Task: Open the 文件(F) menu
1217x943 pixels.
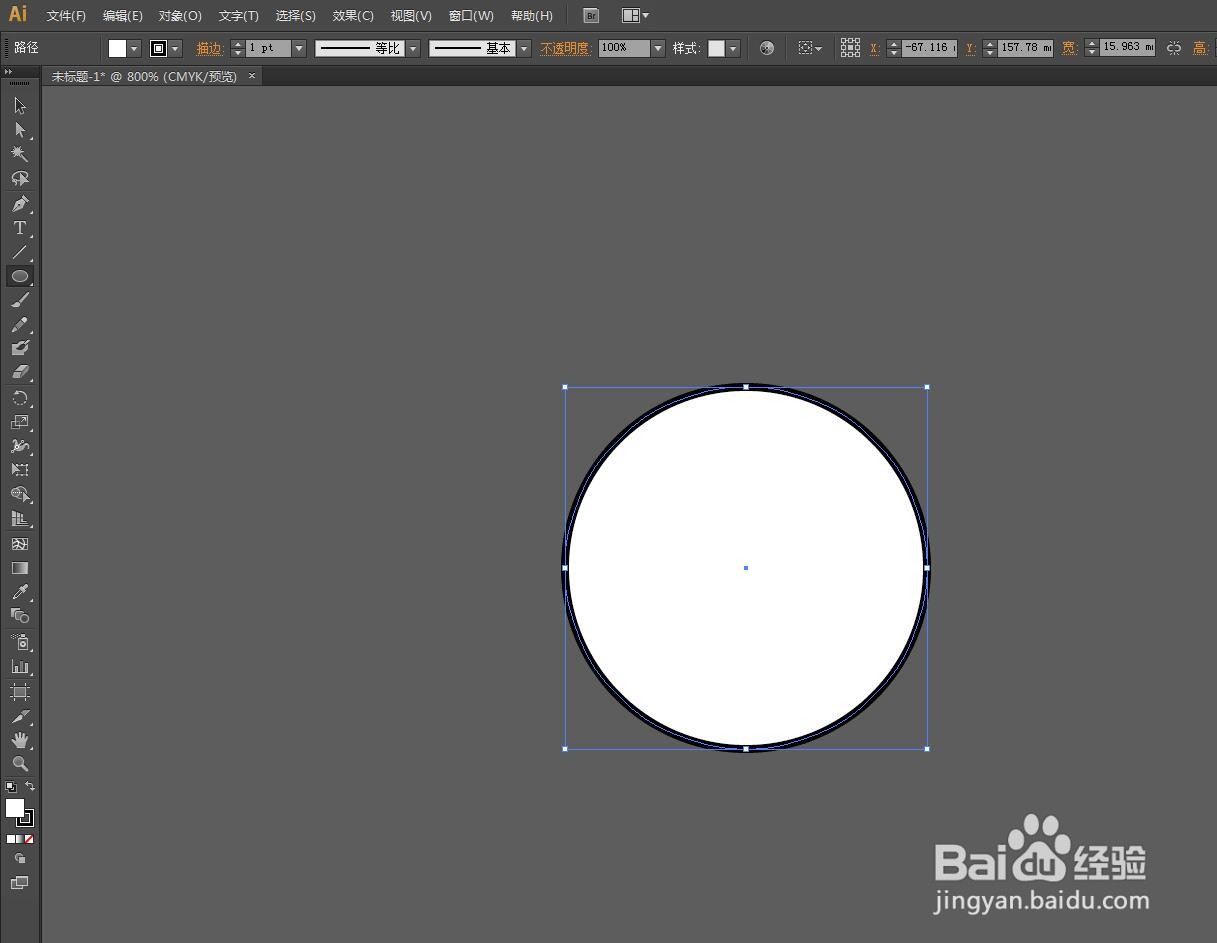Action: [66, 16]
